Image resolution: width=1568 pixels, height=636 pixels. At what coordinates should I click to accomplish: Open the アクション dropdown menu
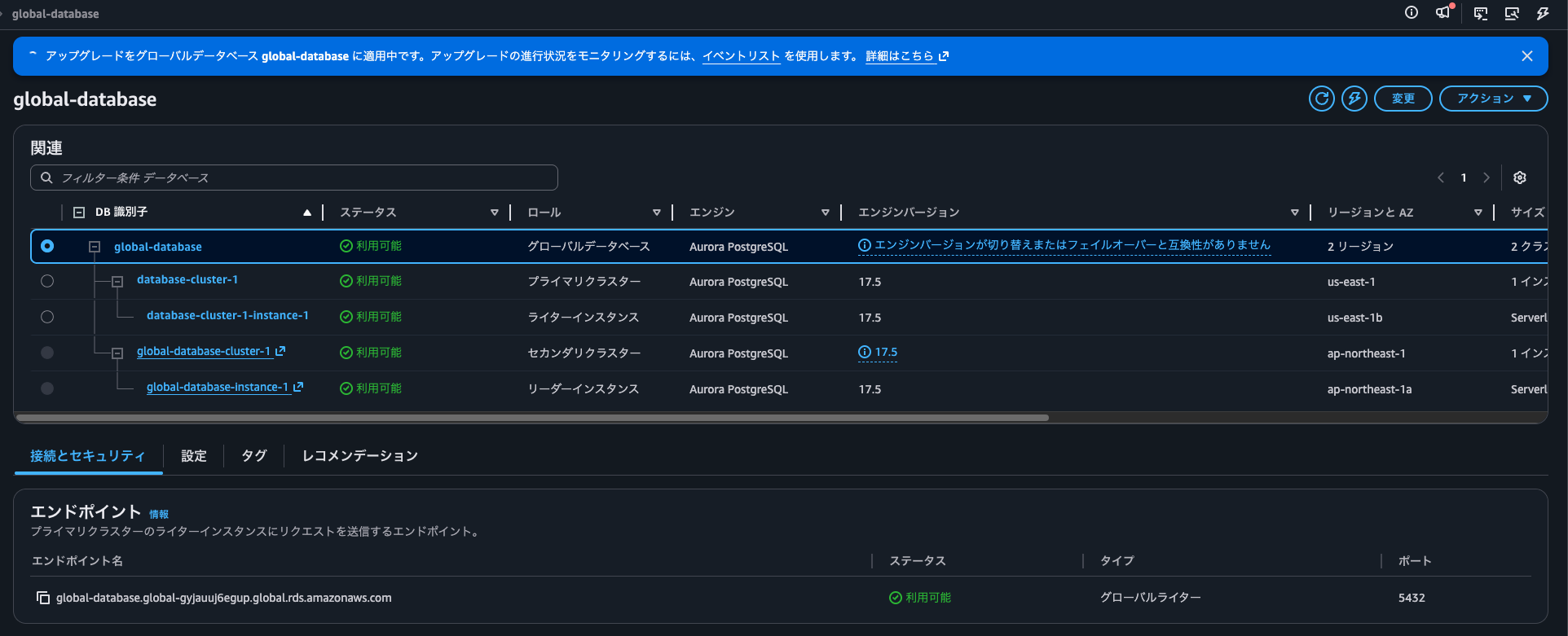tap(1493, 99)
